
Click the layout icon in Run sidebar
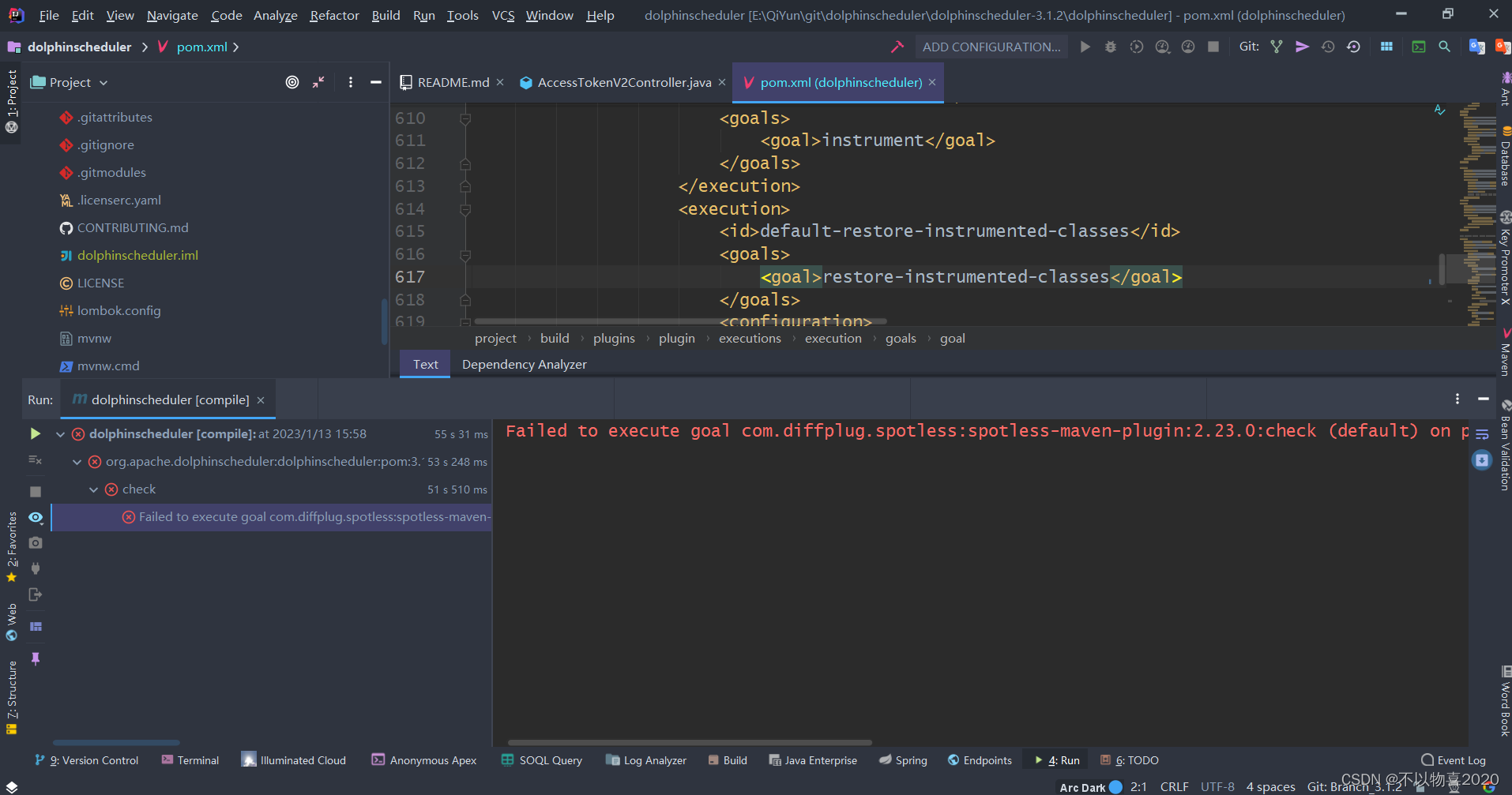[36, 627]
